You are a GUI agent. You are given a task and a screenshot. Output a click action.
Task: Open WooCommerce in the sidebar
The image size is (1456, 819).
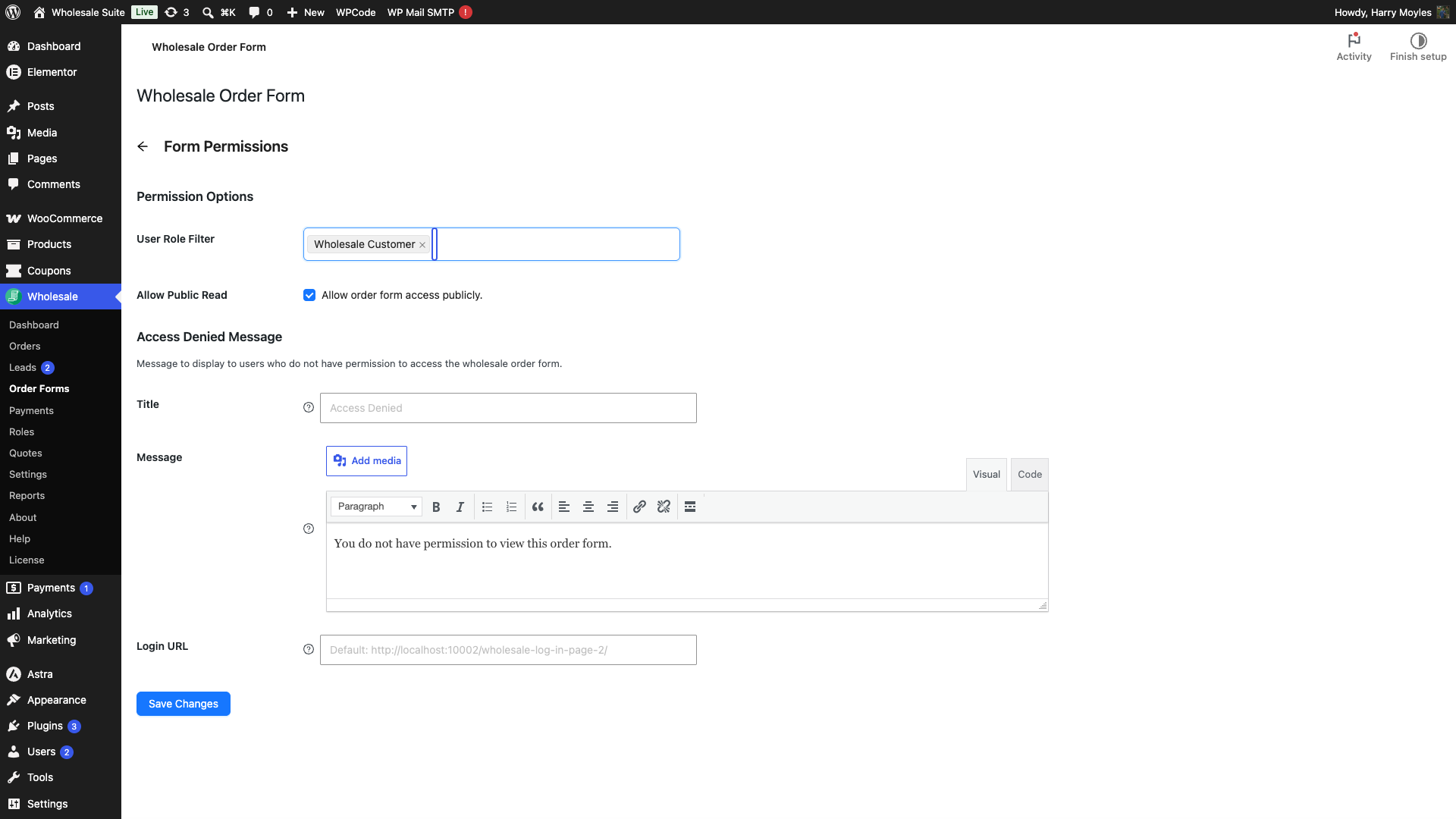[x=61, y=218]
